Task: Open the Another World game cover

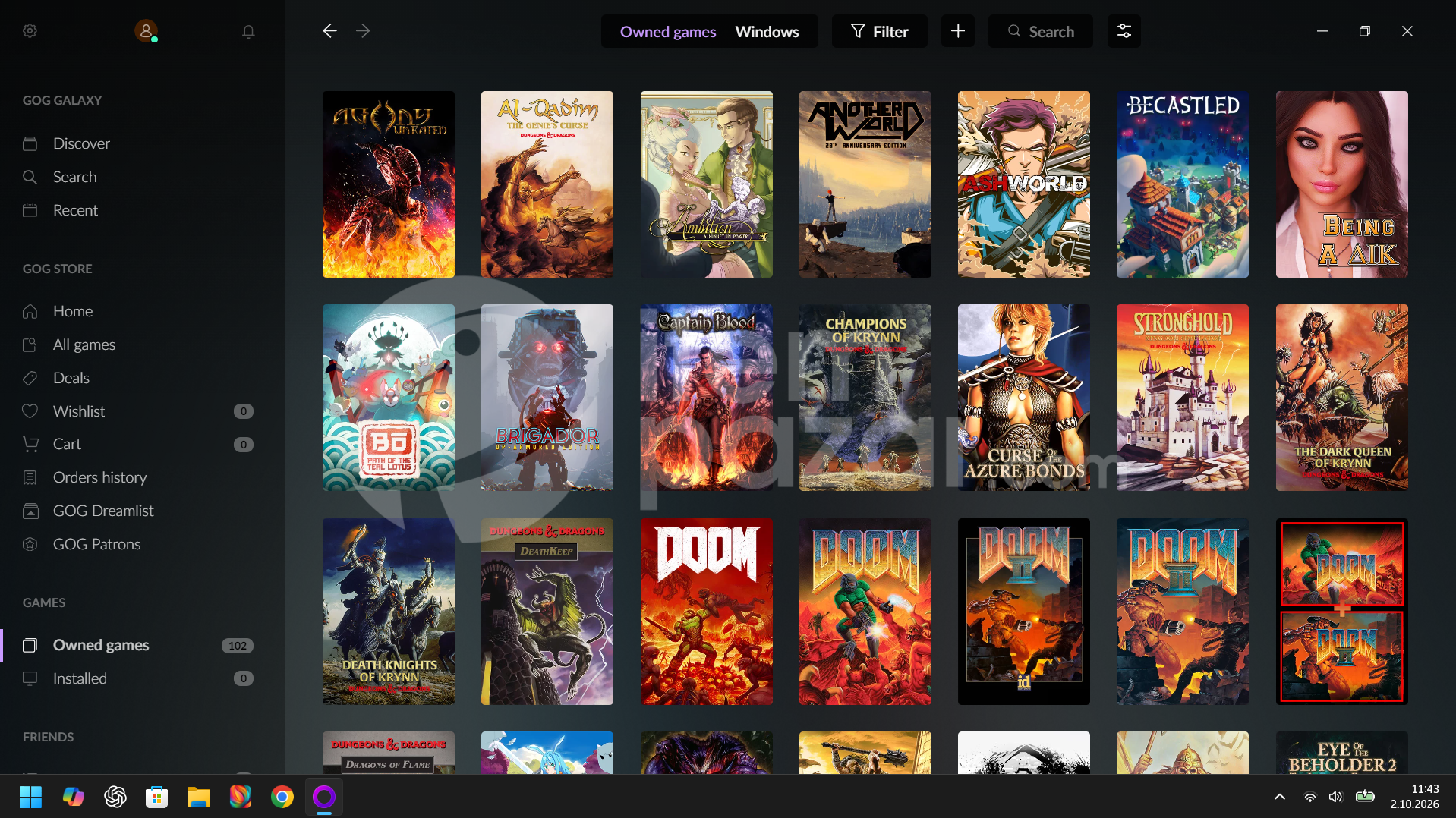Action: click(865, 184)
